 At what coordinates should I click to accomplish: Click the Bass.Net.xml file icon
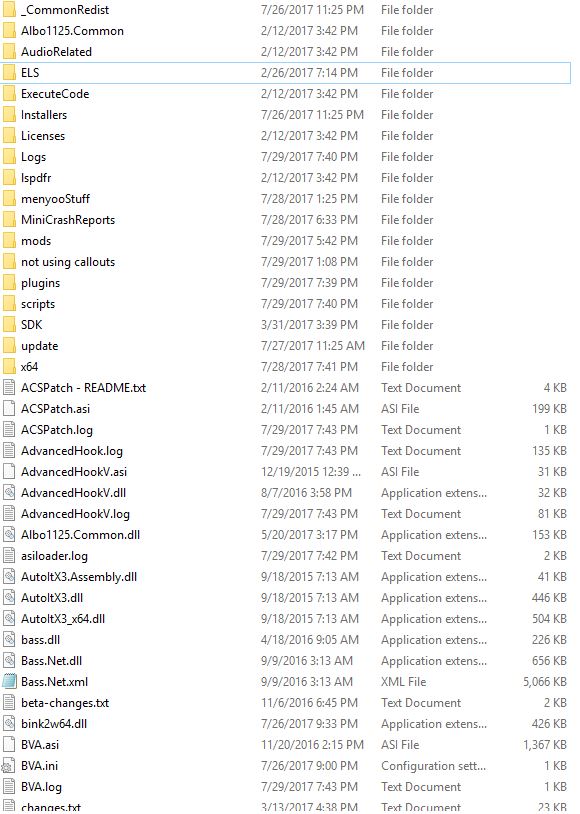tap(9, 682)
